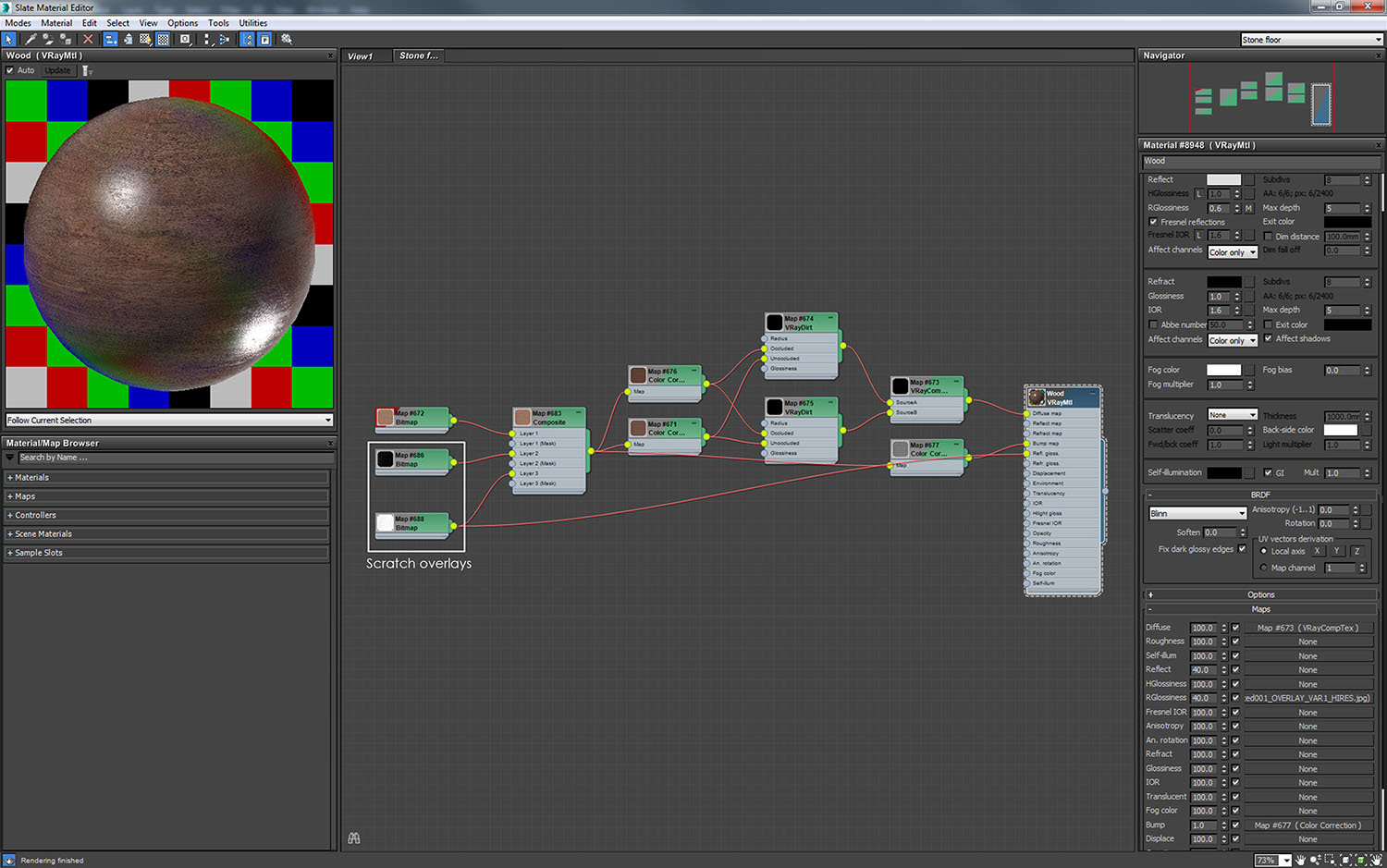Click the red X Delete Selected icon
The width and height of the screenshot is (1387, 868).
88,39
